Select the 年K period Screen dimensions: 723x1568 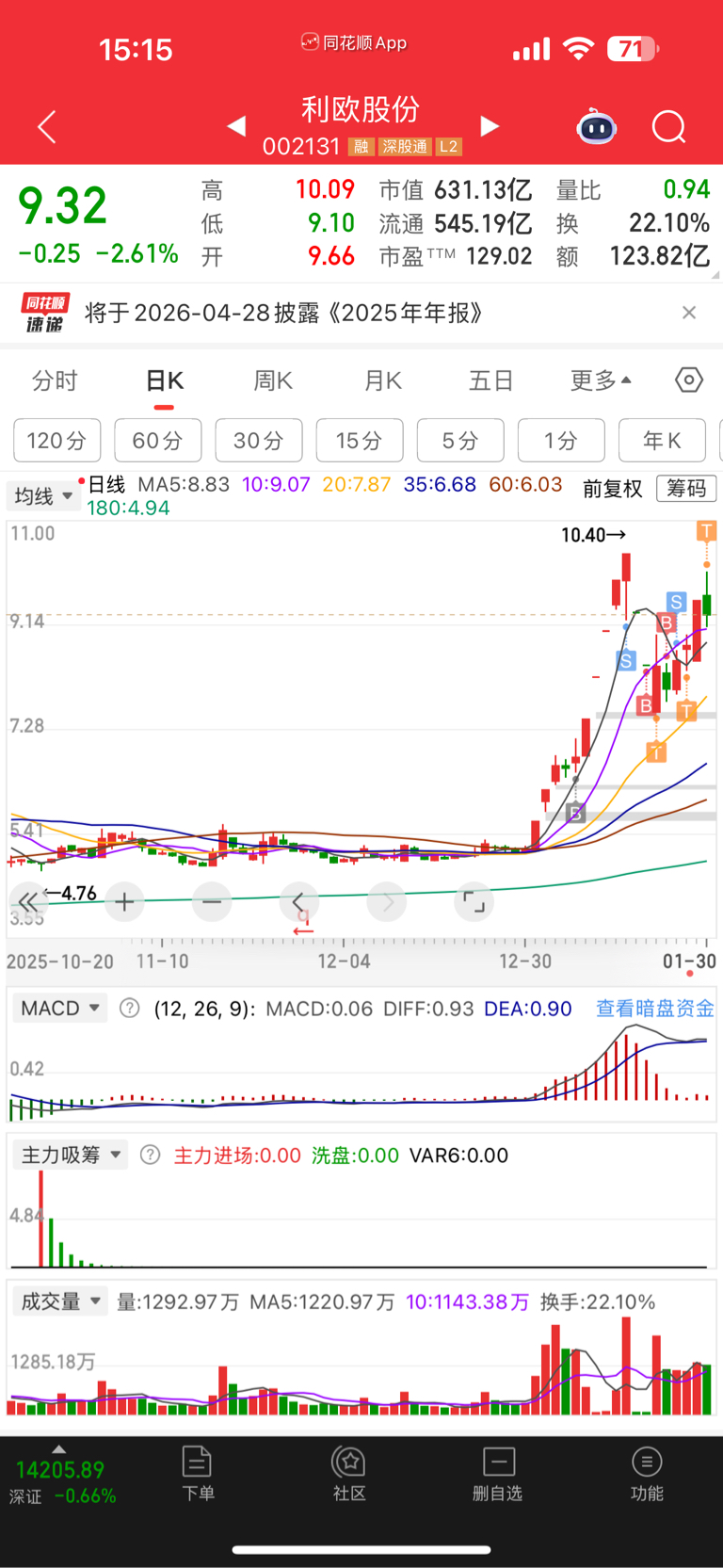pos(662,440)
